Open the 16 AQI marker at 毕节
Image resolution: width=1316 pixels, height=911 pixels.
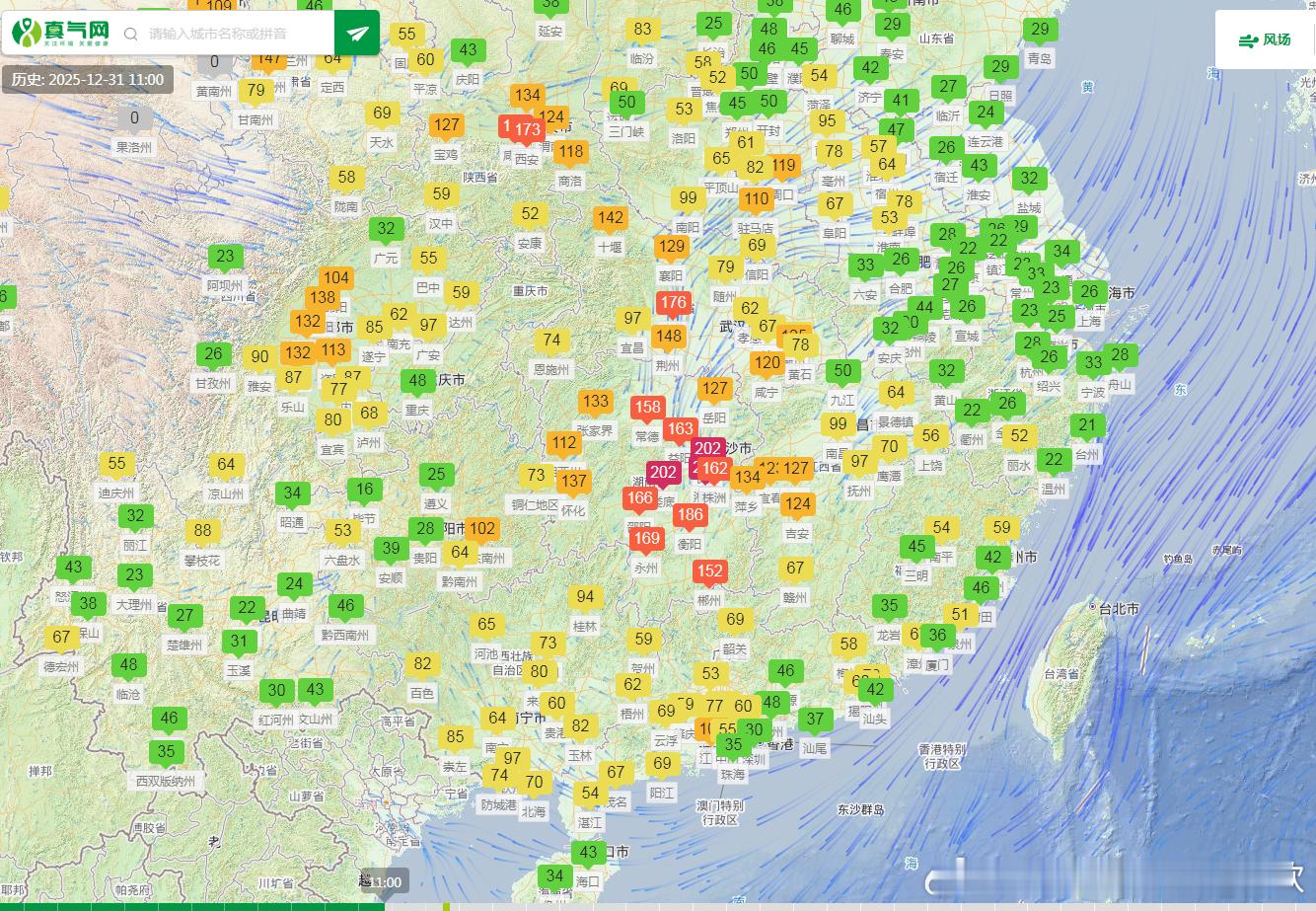click(x=365, y=490)
